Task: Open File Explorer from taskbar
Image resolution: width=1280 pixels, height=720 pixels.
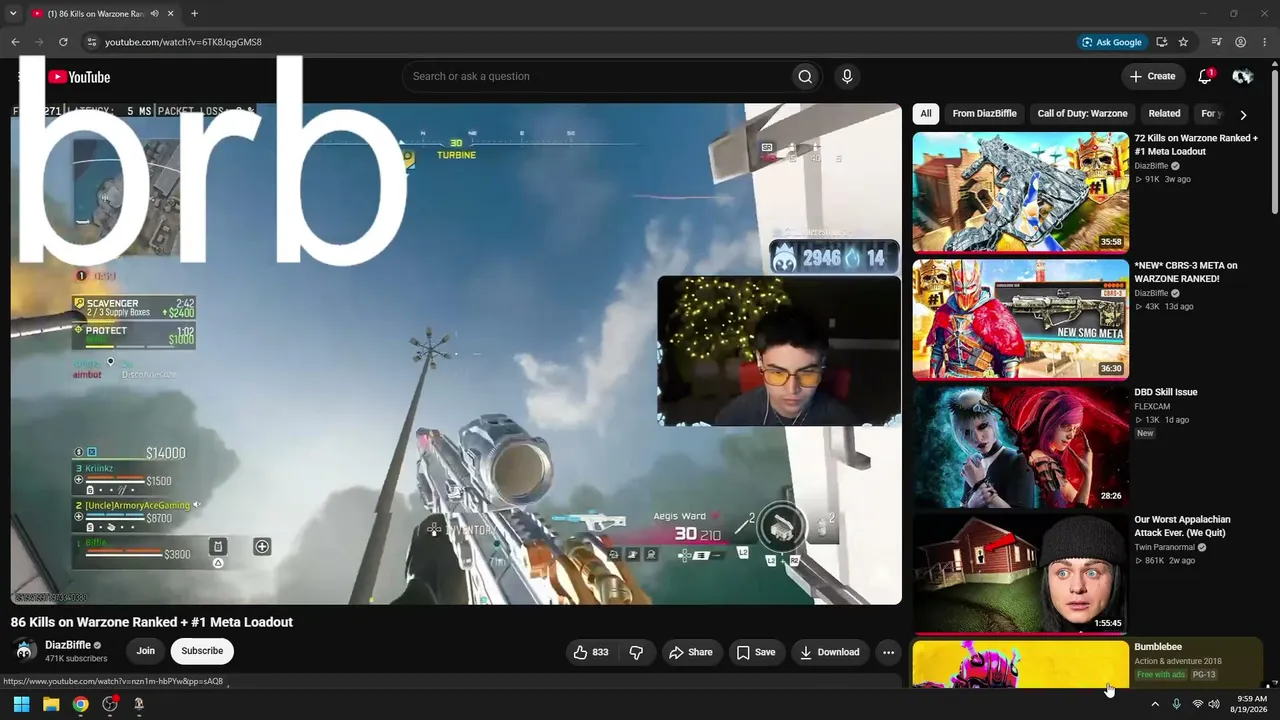Action: tap(51, 704)
